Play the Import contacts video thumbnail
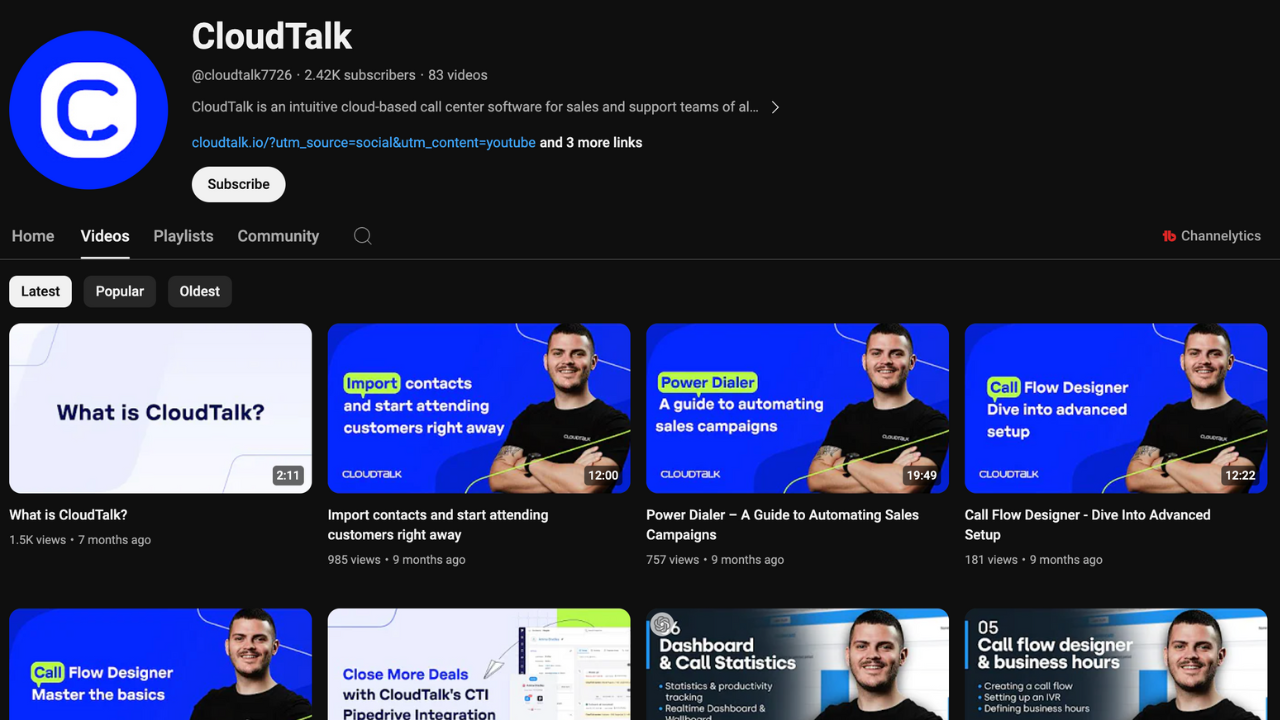 [479, 408]
